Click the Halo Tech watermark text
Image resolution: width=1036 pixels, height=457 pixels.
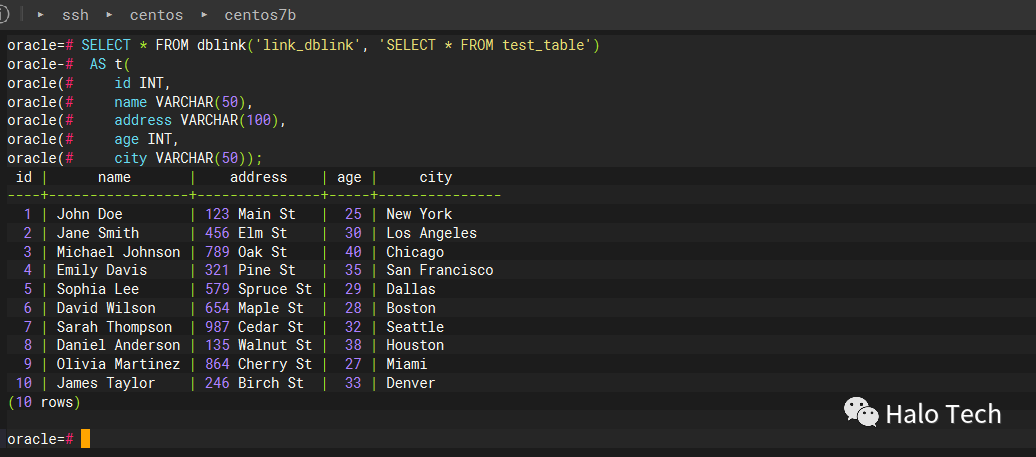943,413
